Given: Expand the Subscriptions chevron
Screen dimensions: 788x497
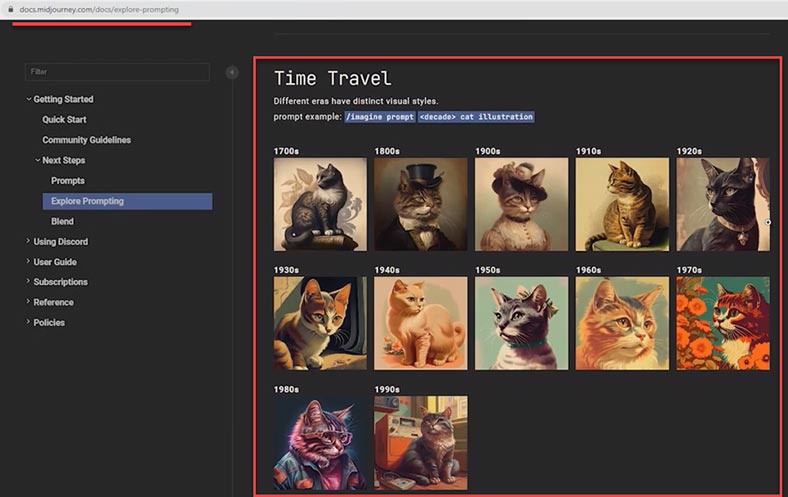Looking at the screenshot, I should [x=28, y=281].
